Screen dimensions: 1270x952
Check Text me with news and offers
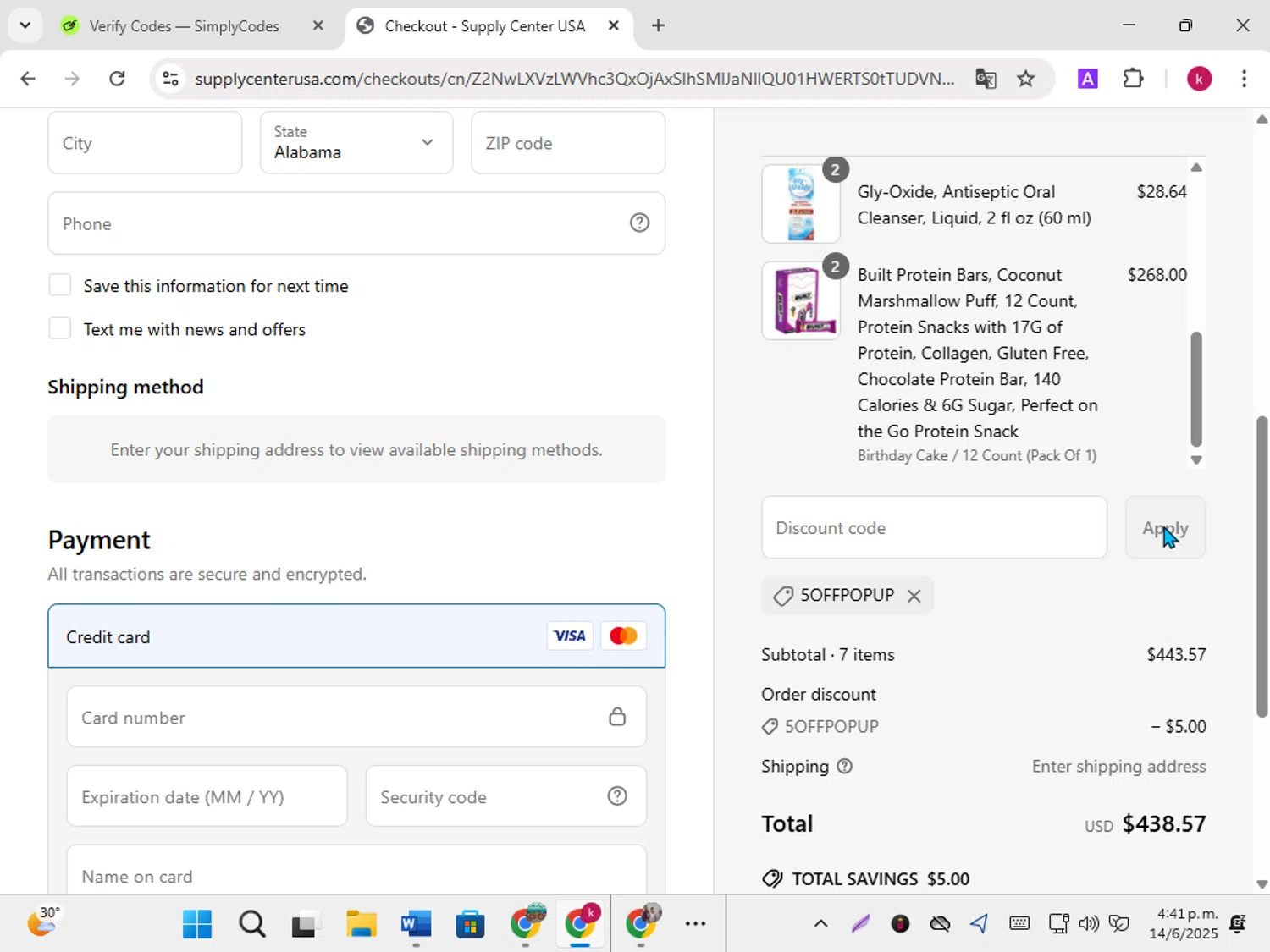pos(60,328)
